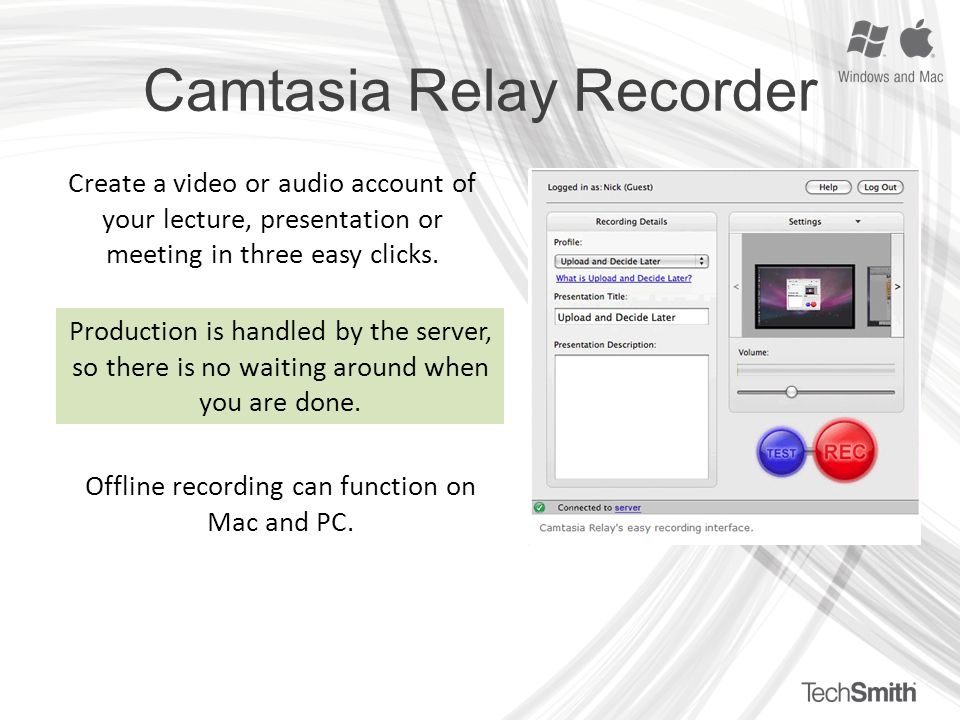Click the Windows logo icon

867,39
